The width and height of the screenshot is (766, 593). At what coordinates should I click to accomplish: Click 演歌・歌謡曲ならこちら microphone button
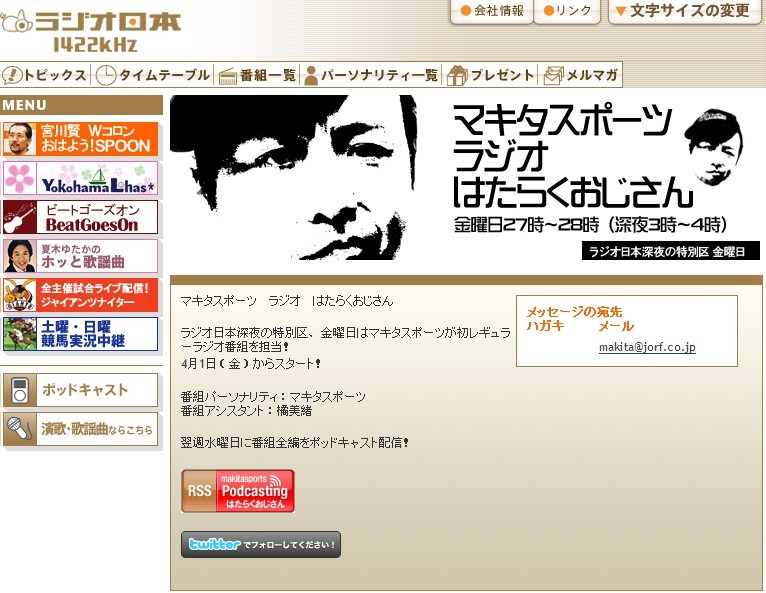click(x=81, y=429)
